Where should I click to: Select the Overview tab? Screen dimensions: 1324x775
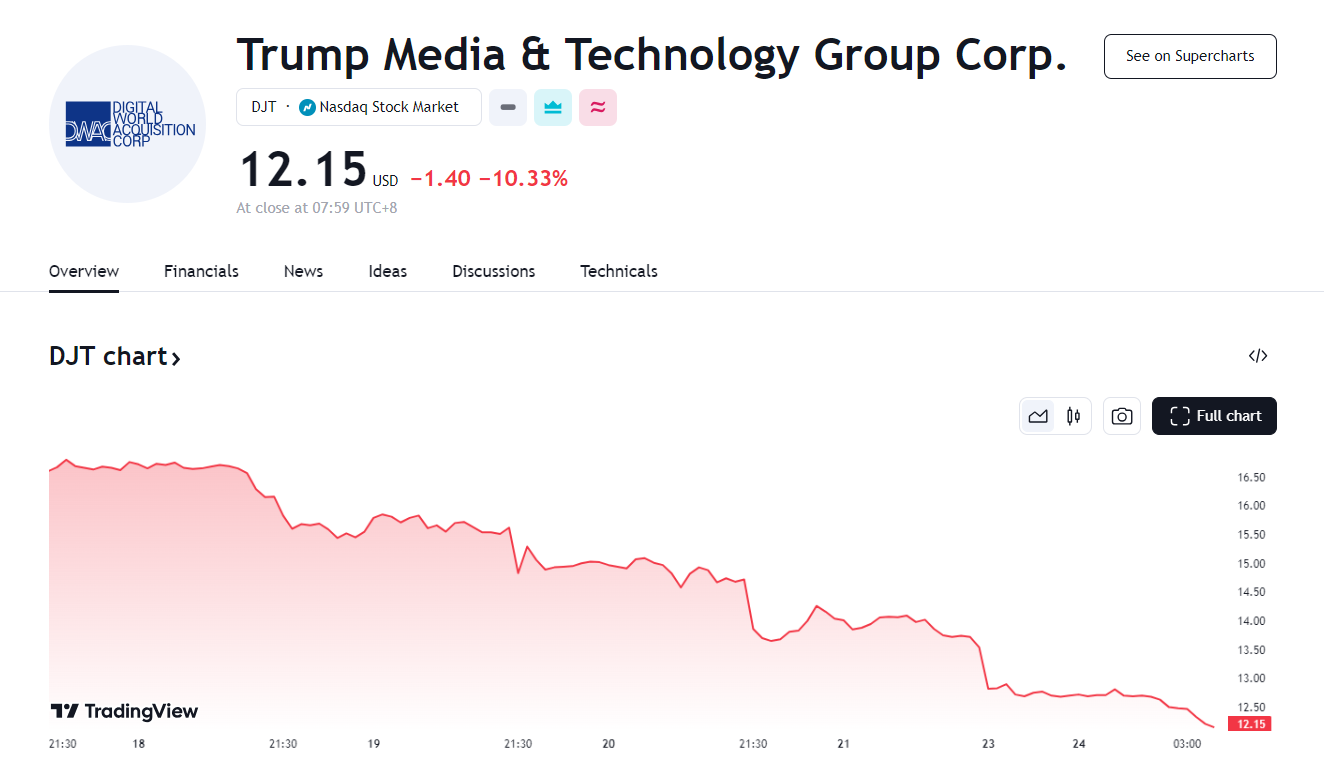click(84, 271)
